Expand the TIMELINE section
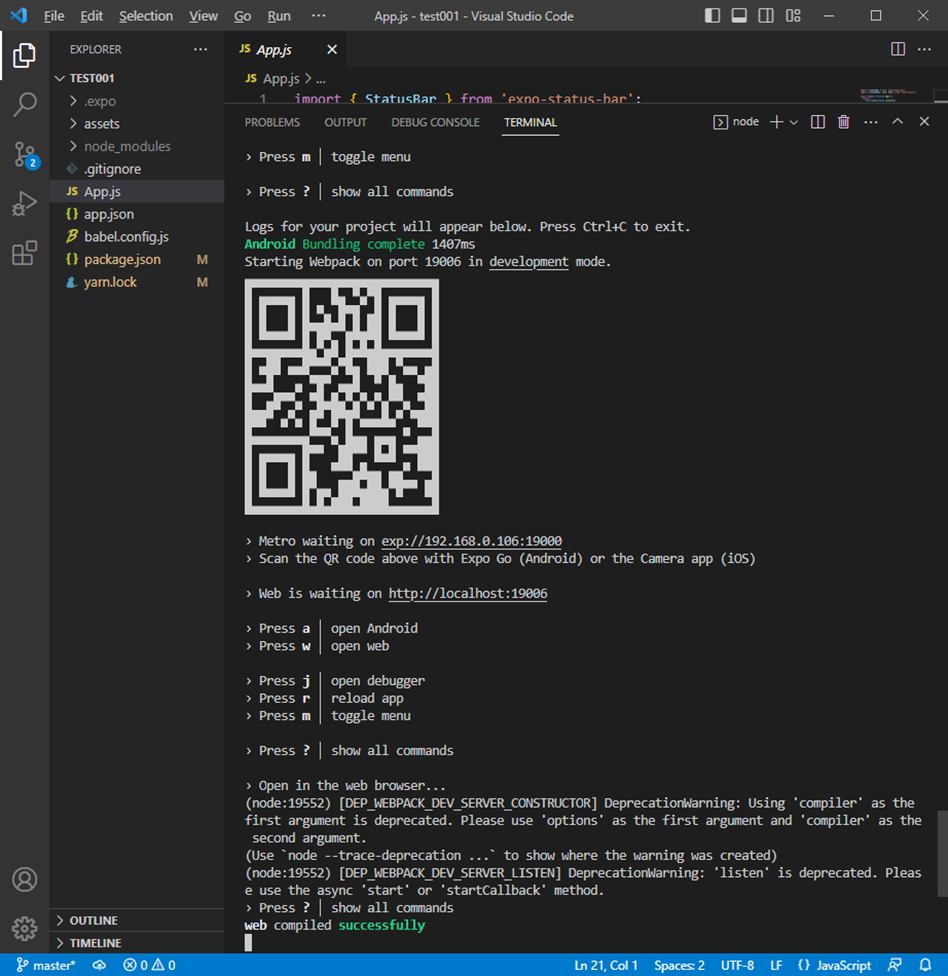The width and height of the screenshot is (948, 976). coord(136,942)
